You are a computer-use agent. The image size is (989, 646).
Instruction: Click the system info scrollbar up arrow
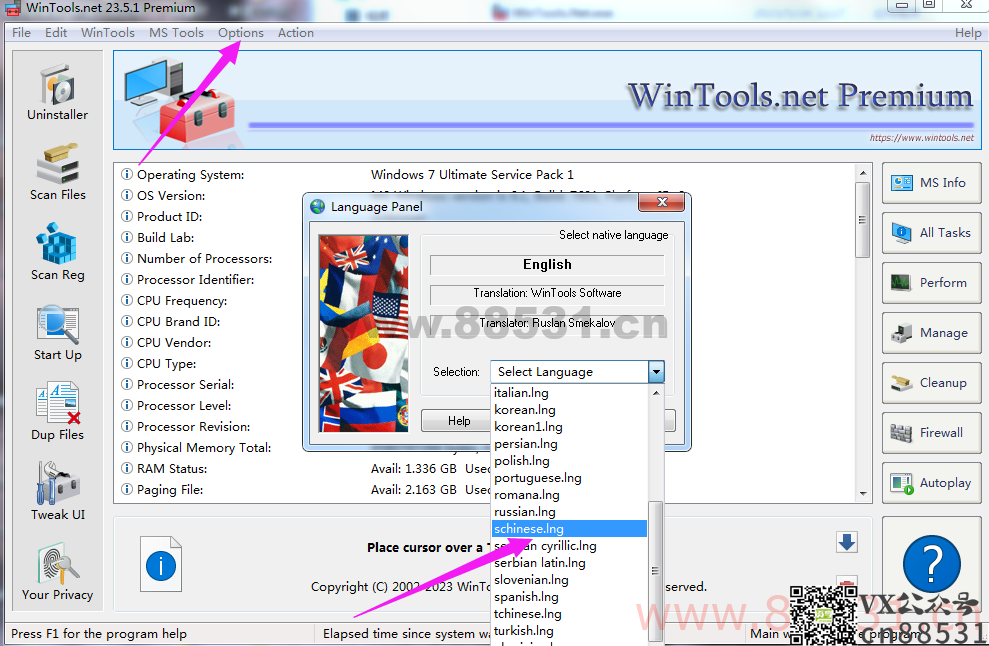click(x=863, y=173)
